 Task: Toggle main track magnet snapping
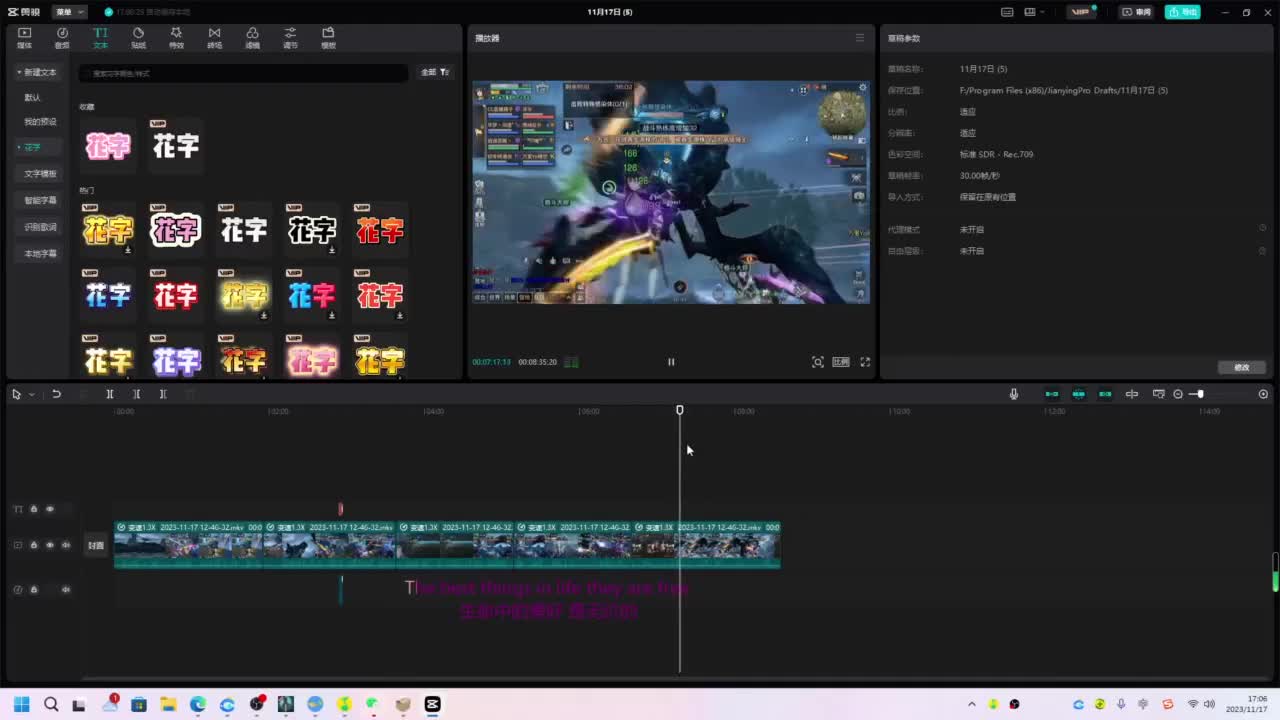[1052, 394]
